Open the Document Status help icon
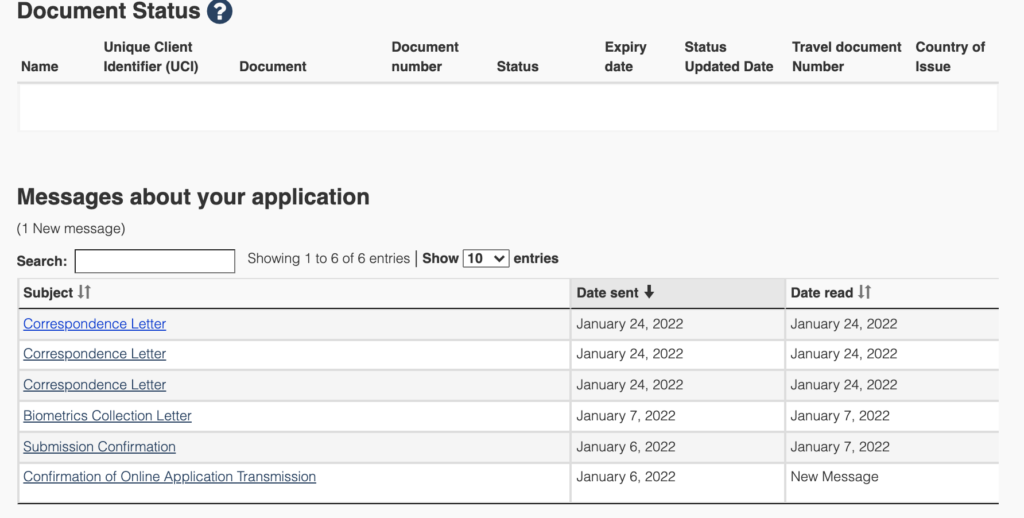1024x518 pixels. (x=219, y=11)
